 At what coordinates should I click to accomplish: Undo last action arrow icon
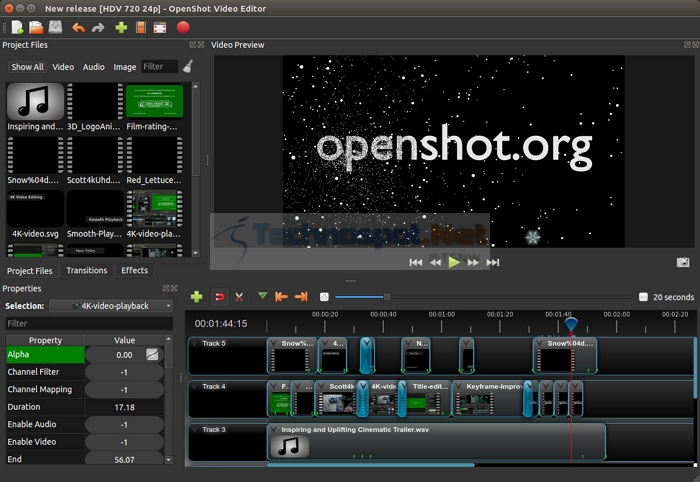click(79, 28)
